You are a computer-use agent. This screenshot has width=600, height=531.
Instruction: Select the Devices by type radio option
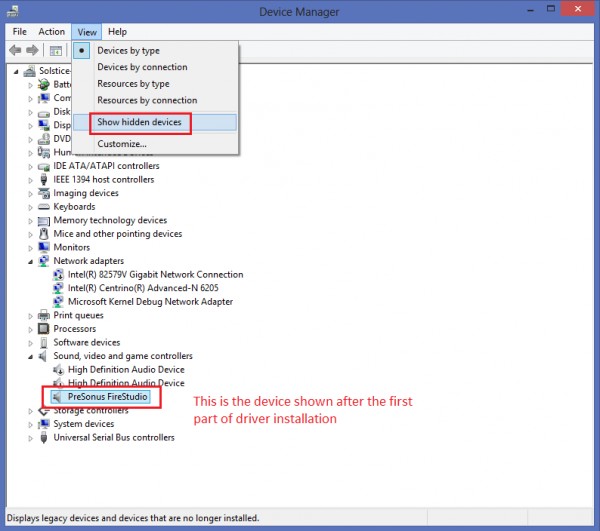click(x=154, y=50)
